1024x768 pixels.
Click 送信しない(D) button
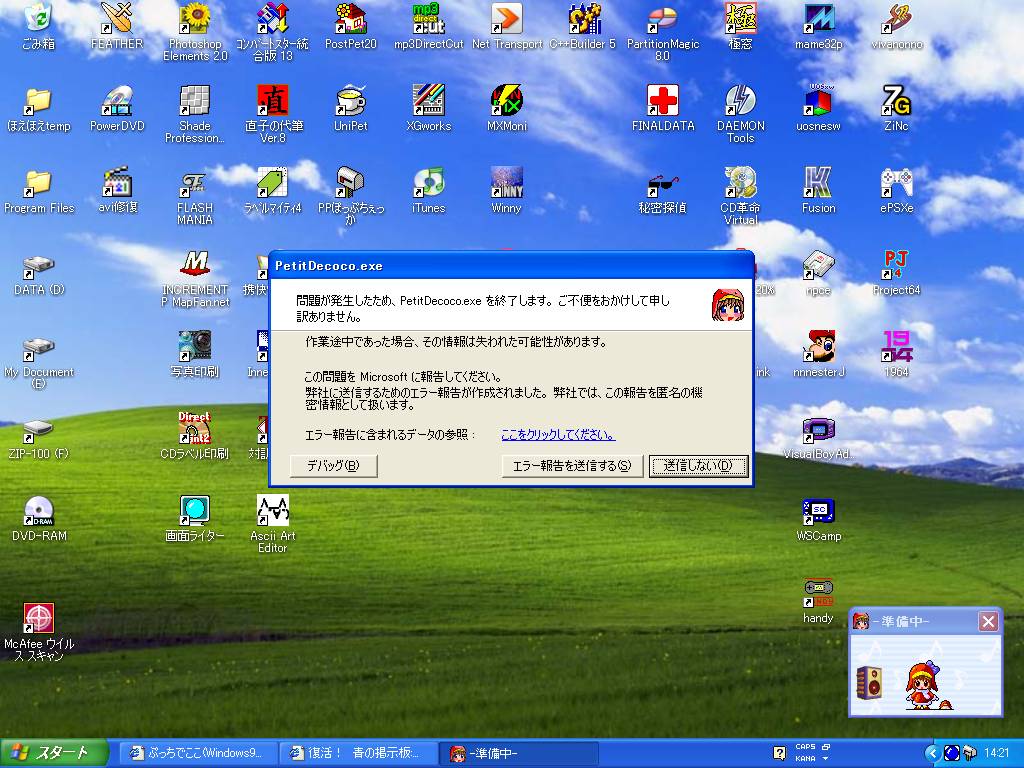point(698,466)
